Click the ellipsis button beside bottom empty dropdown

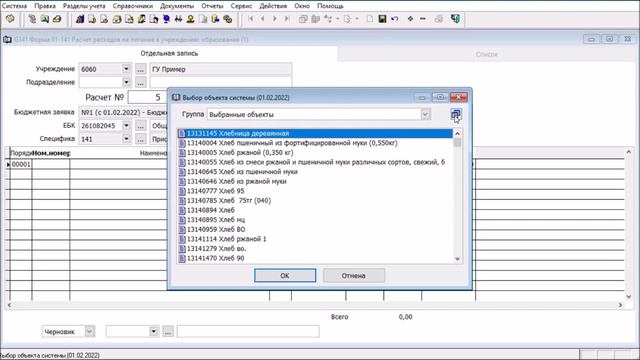168,331
